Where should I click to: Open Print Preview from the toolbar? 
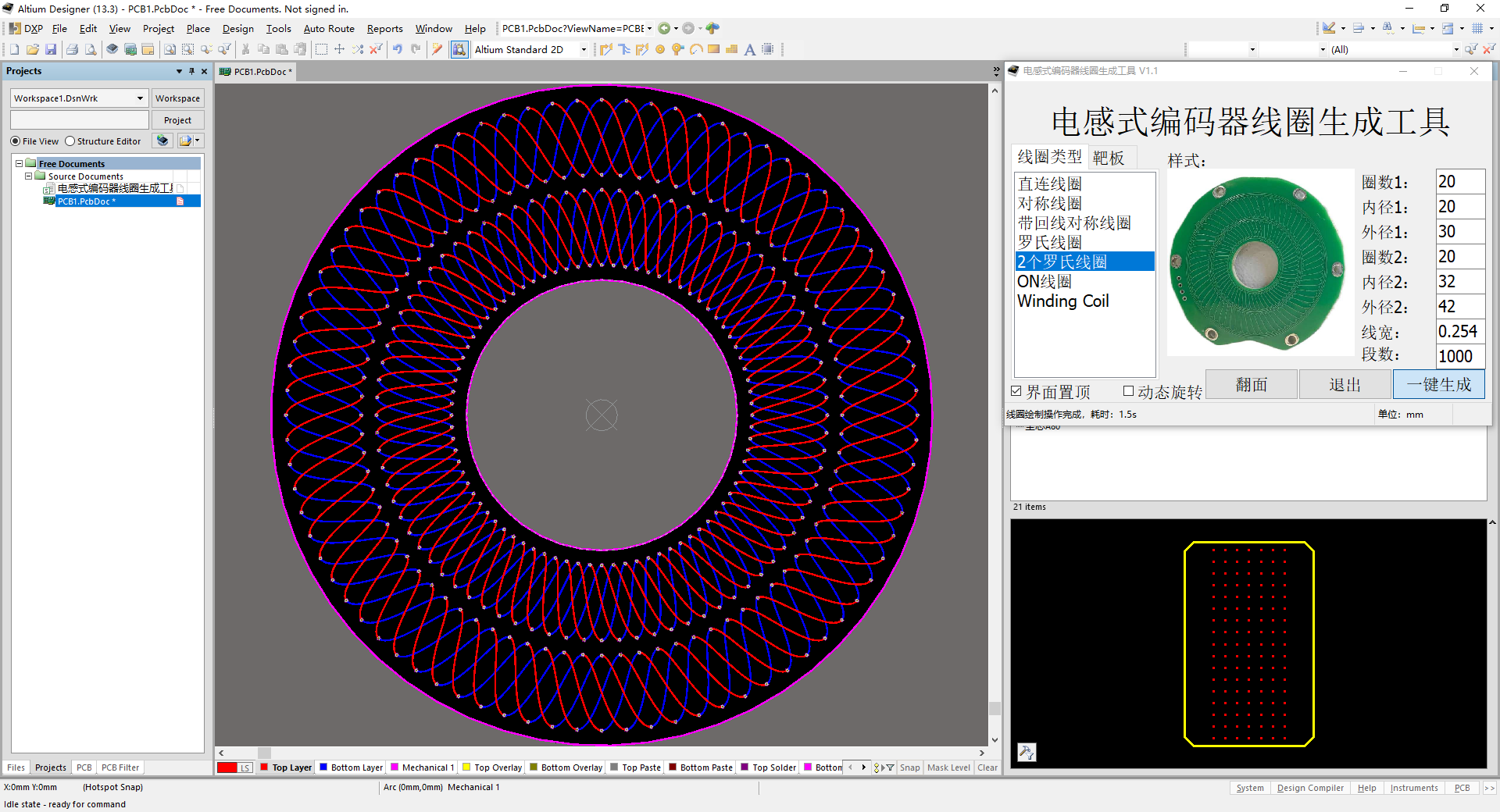(x=91, y=49)
